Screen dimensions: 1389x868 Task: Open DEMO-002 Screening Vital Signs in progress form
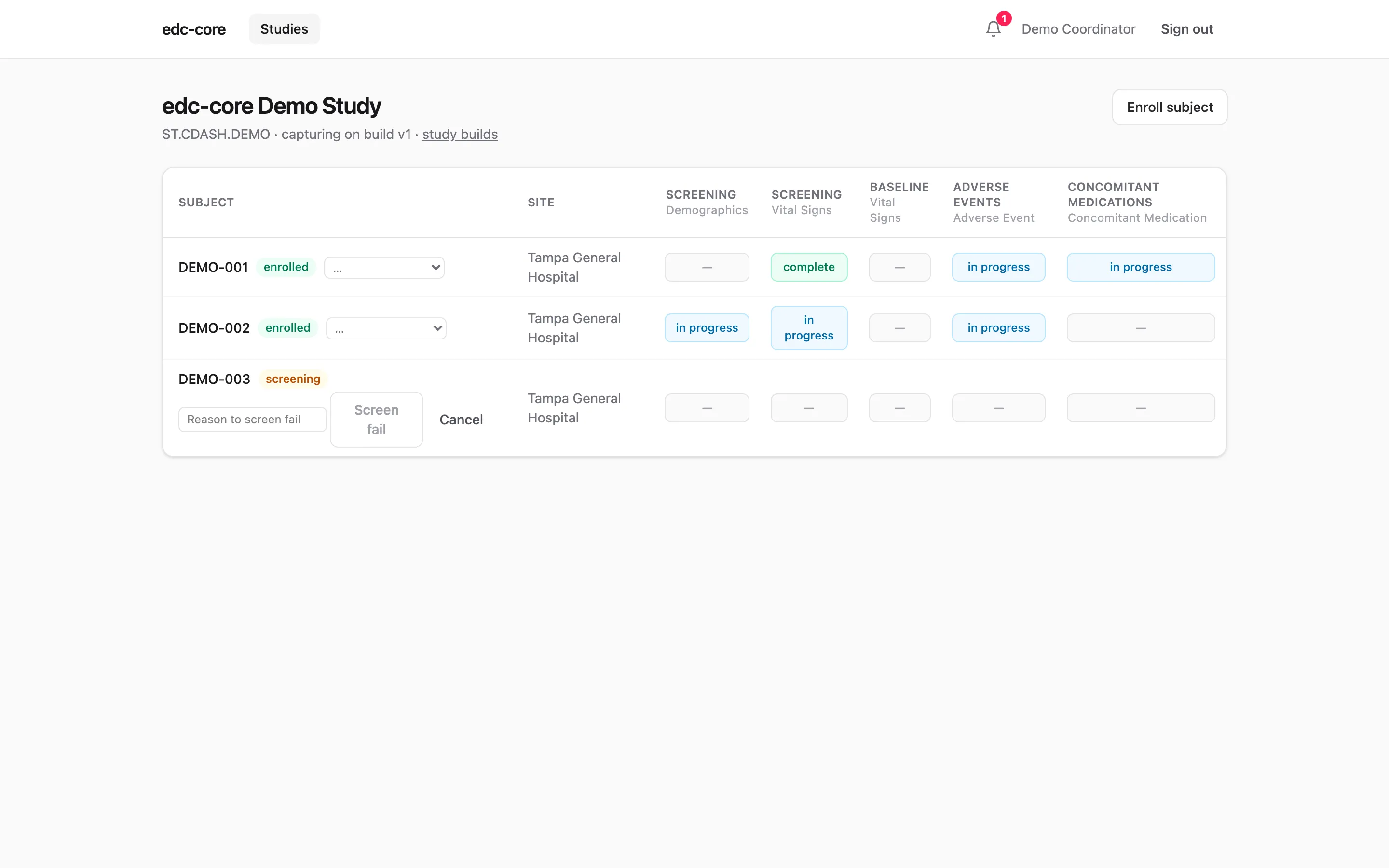[x=809, y=328]
